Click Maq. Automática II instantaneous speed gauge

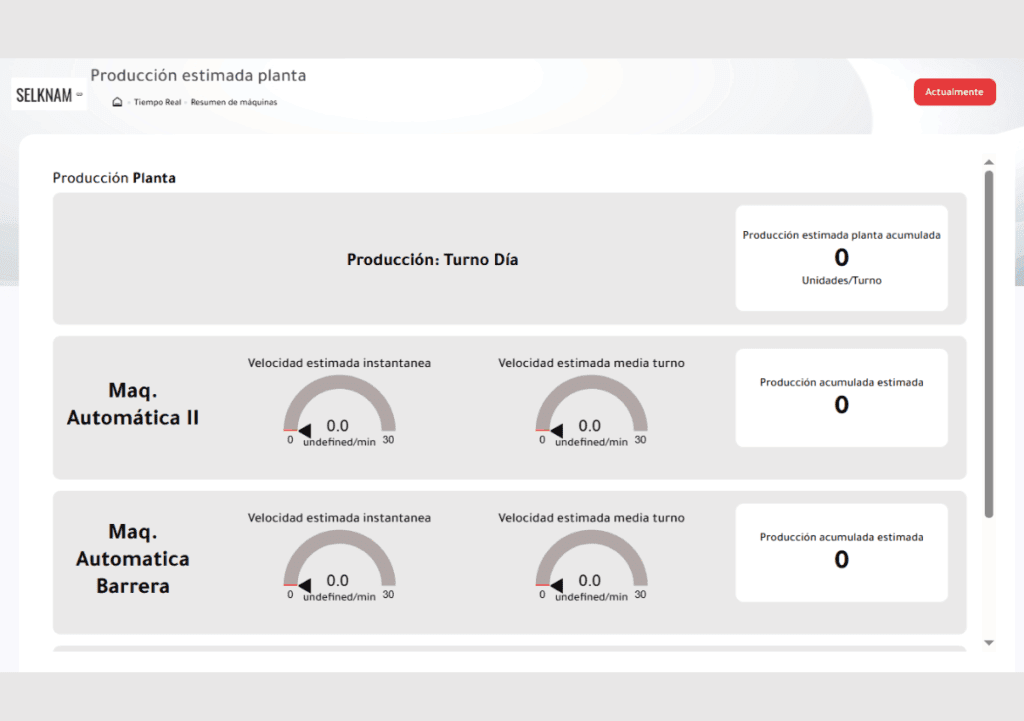tap(339, 410)
